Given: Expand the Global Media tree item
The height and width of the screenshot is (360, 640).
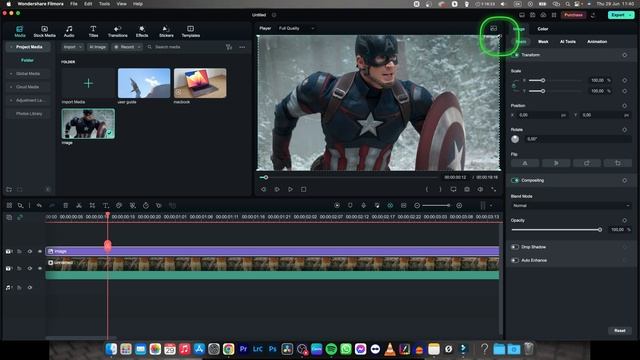Looking at the screenshot, I should 27,73.
